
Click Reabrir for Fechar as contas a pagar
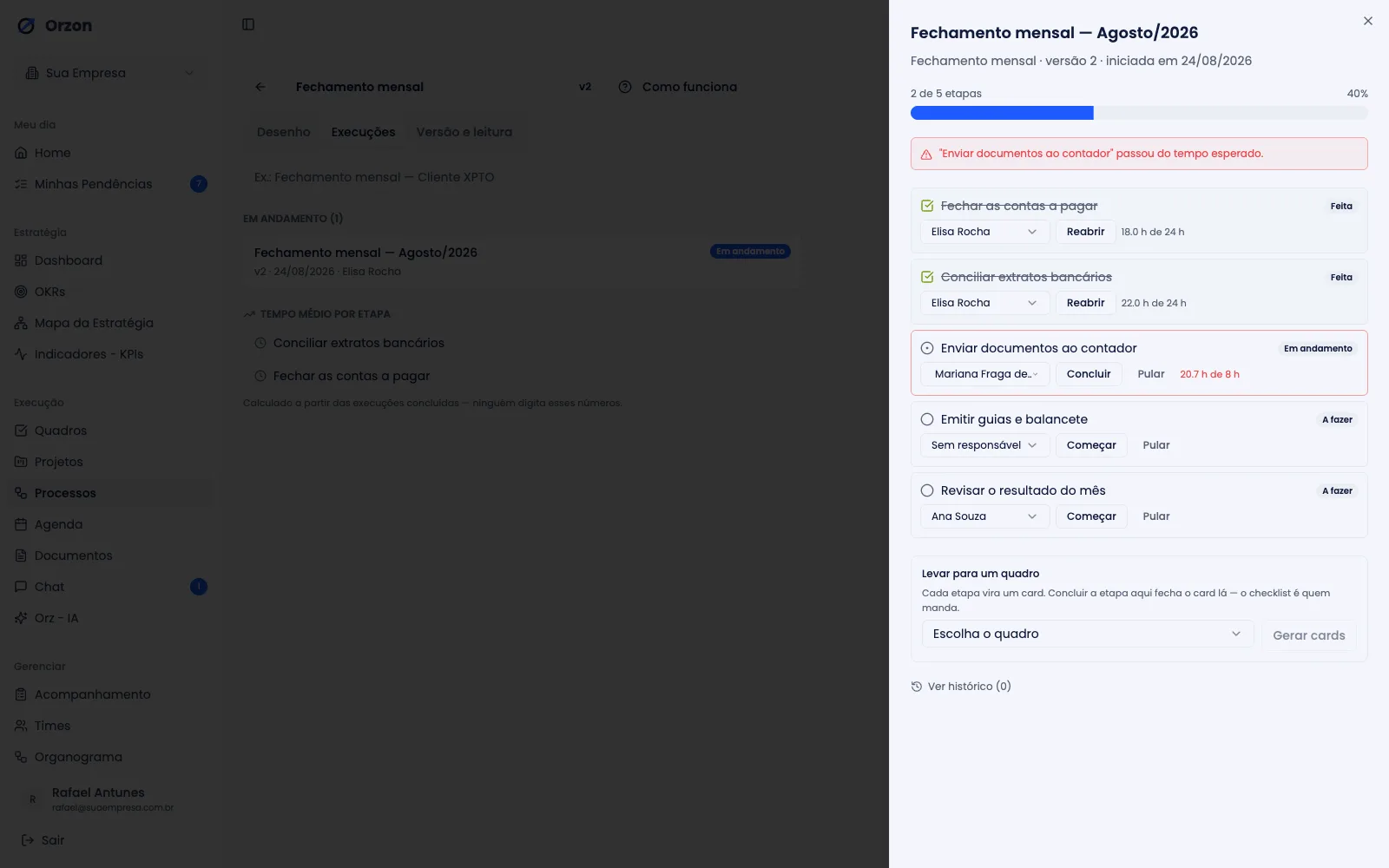click(x=1085, y=232)
